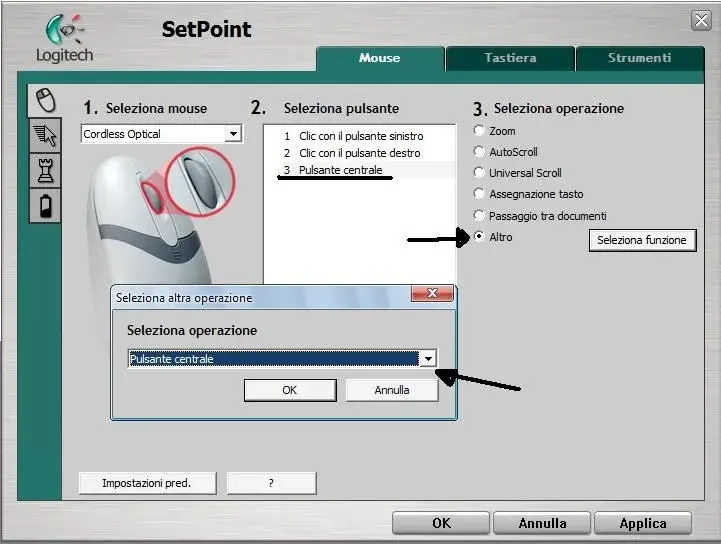
Task: Open the mouse button settings sidebar icon
Action: (x=45, y=100)
